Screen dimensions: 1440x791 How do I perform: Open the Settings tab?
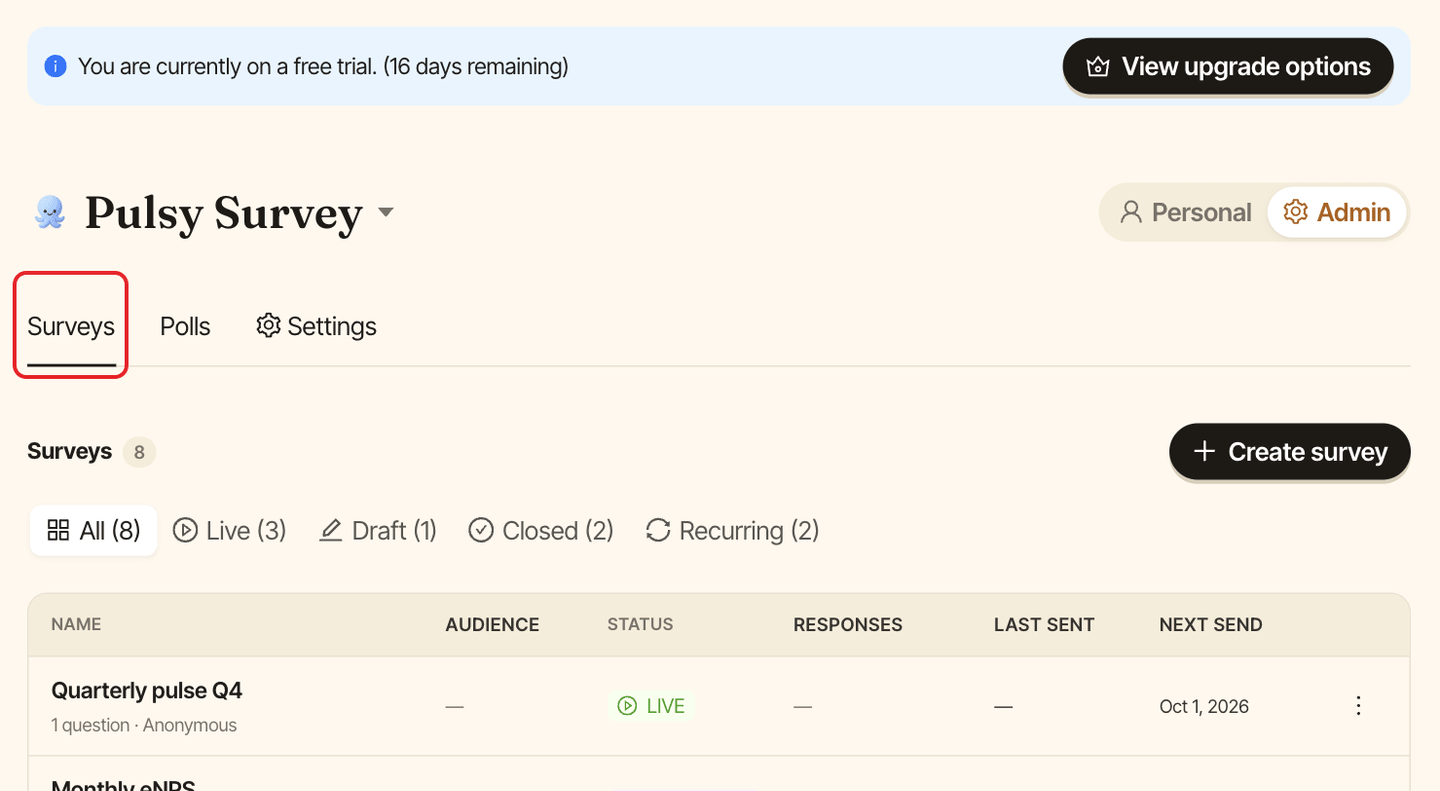click(316, 326)
